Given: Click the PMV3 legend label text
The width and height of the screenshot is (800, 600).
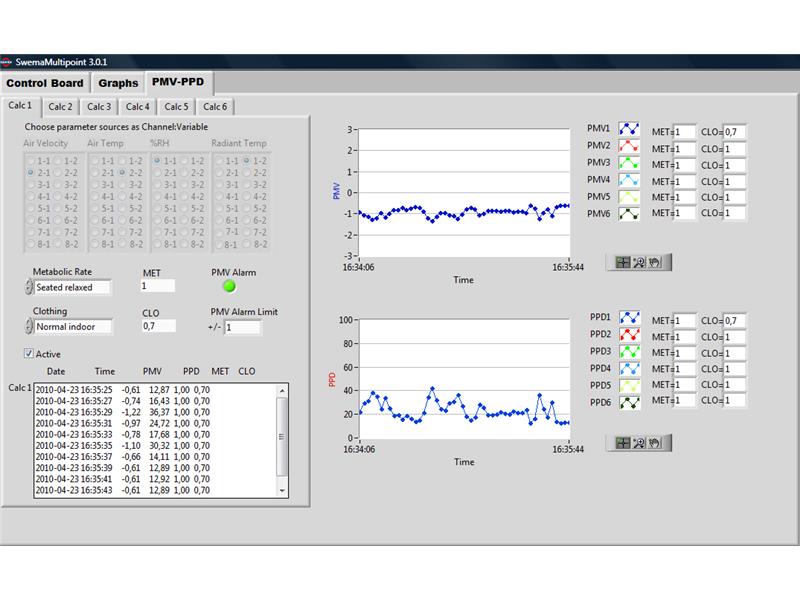Looking at the screenshot, I should (598, 162).
